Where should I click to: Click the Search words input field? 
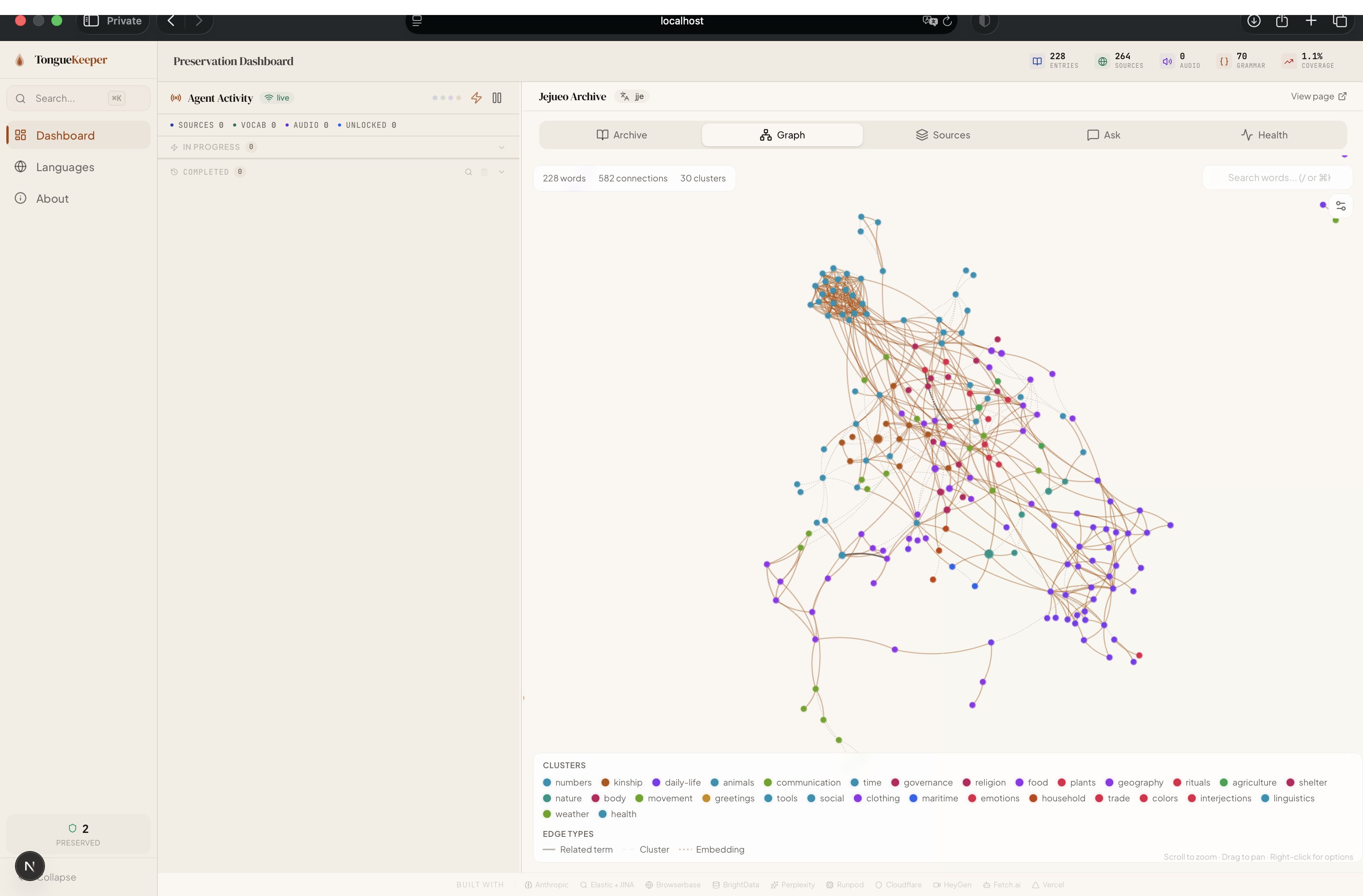tap(1278, 177)
